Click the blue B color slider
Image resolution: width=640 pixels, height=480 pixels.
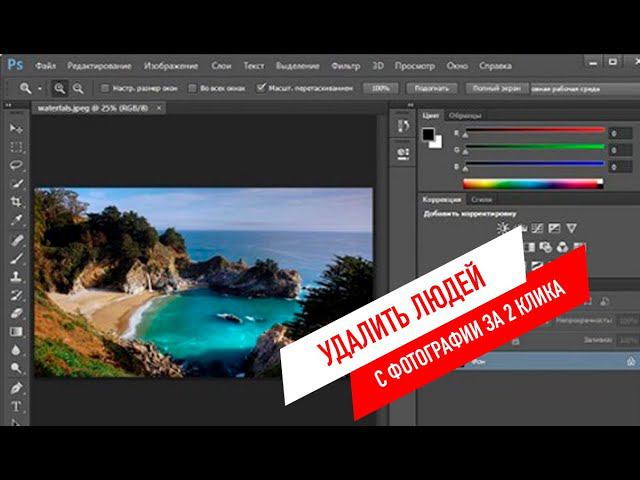[535, 164]
